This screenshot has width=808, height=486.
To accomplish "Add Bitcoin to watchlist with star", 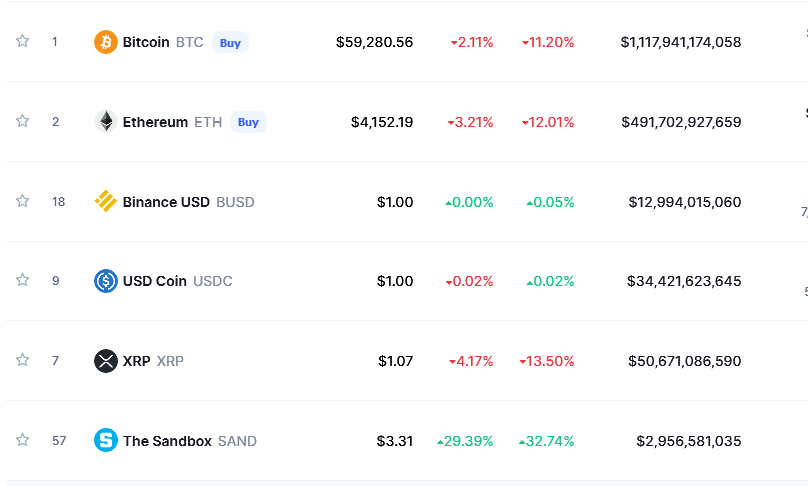I will [x=22, y=41].
